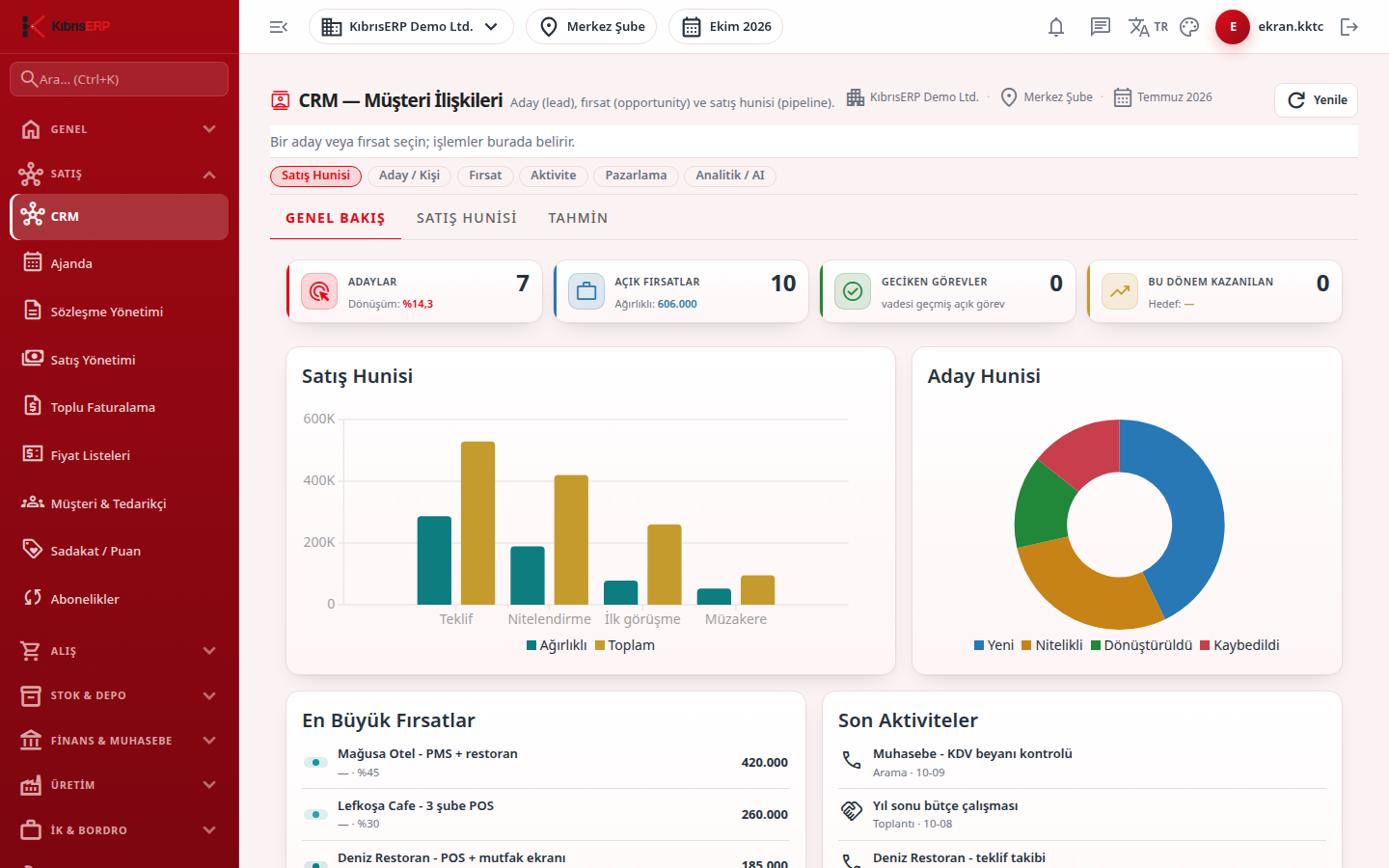Image resolution: width=1389 pixels, height=868 pixels.
Task: Click the ekran.kktc user avatar
Action: click(x=1233, y=27)
